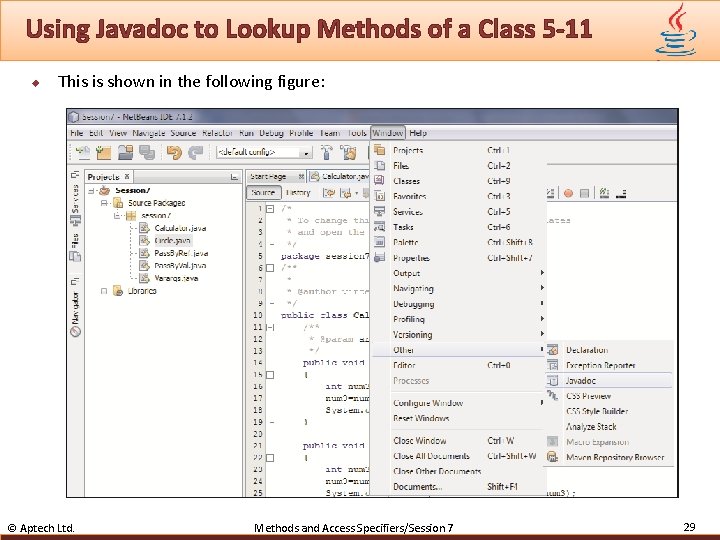Open the Files side tab
Viewport: 720px width, 540px height.
(x=75, y=247)
